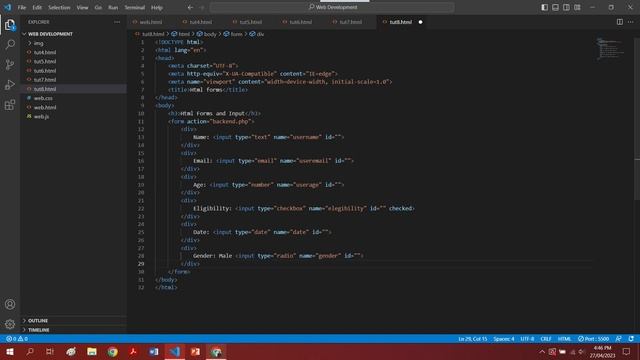640x360 pixels.
Task: Open the Search view in the activity bar
Action: (10, 44)
